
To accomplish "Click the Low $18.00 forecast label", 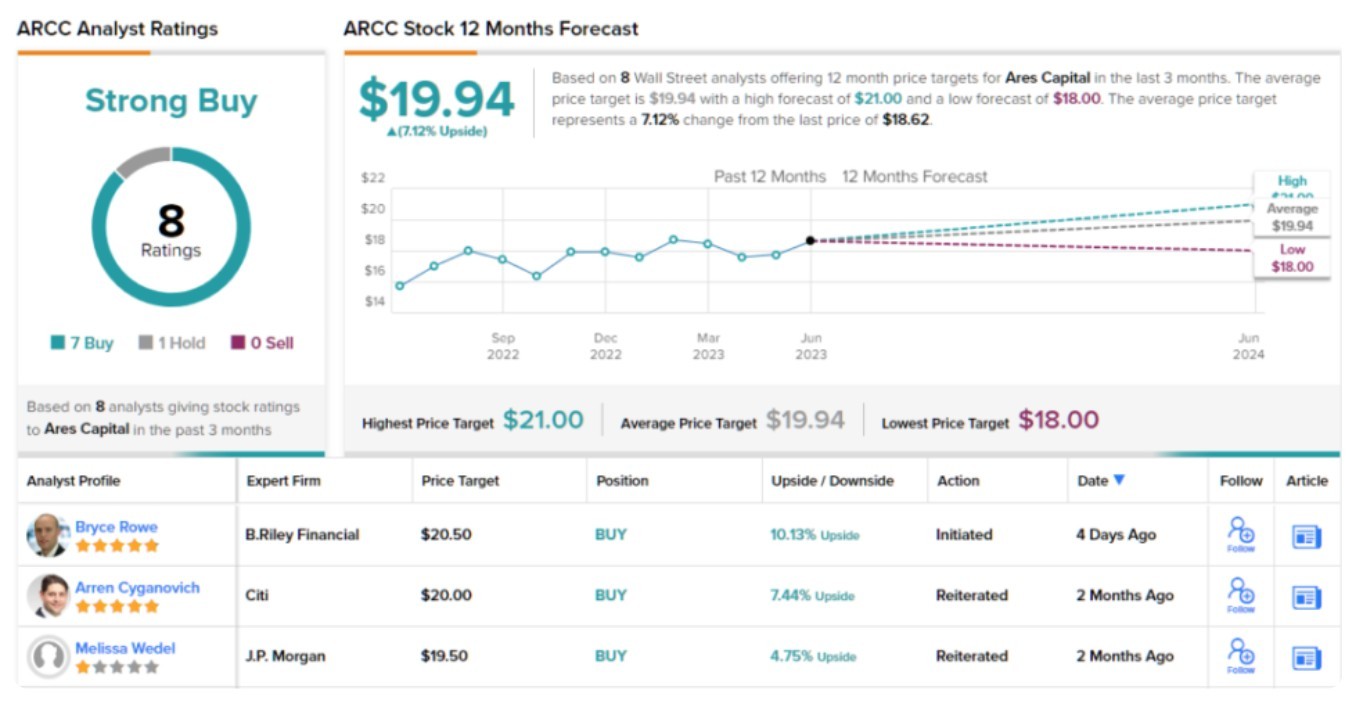I will click(x=1292, y=258).
